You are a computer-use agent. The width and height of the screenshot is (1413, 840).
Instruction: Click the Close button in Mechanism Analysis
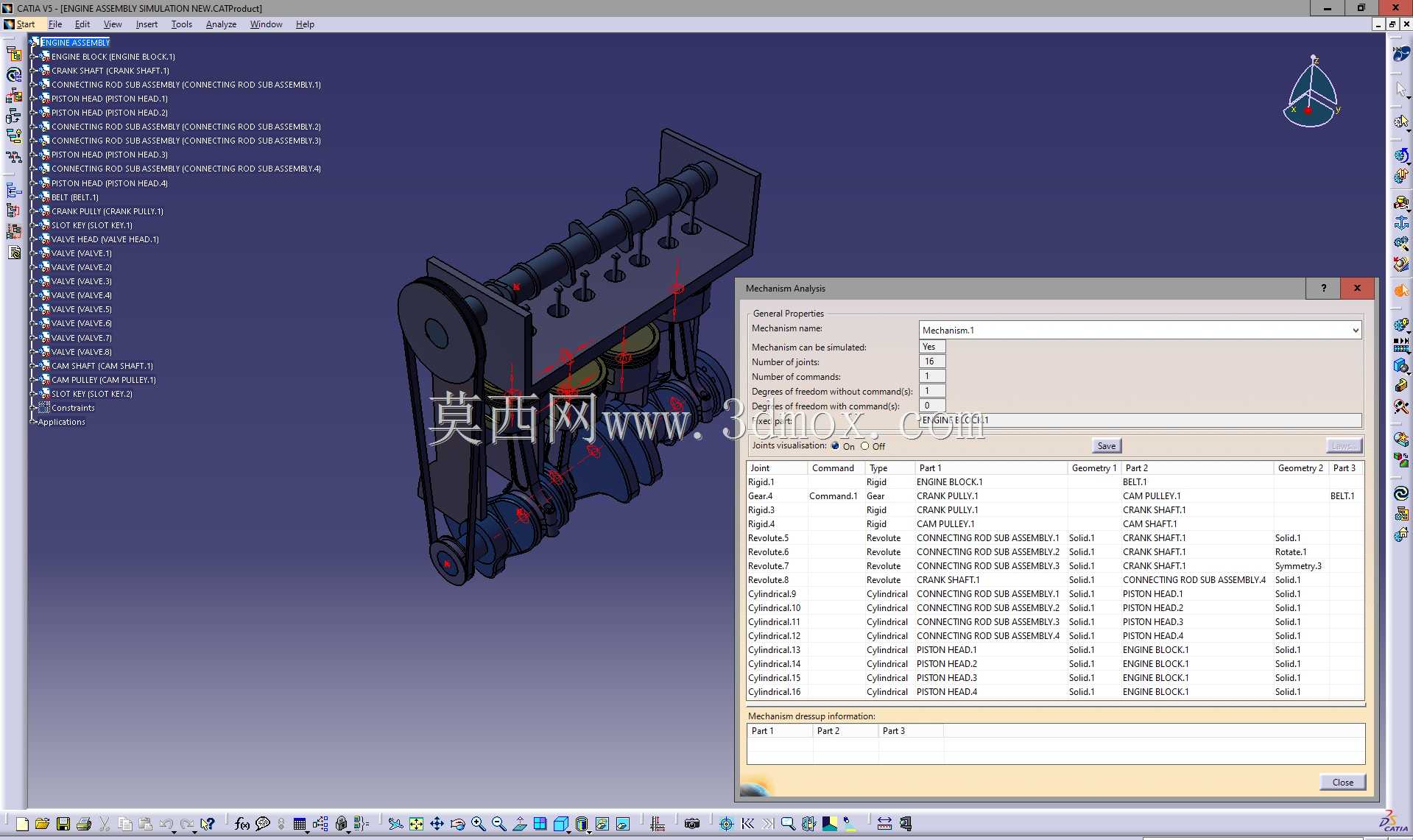[1342, 783]
